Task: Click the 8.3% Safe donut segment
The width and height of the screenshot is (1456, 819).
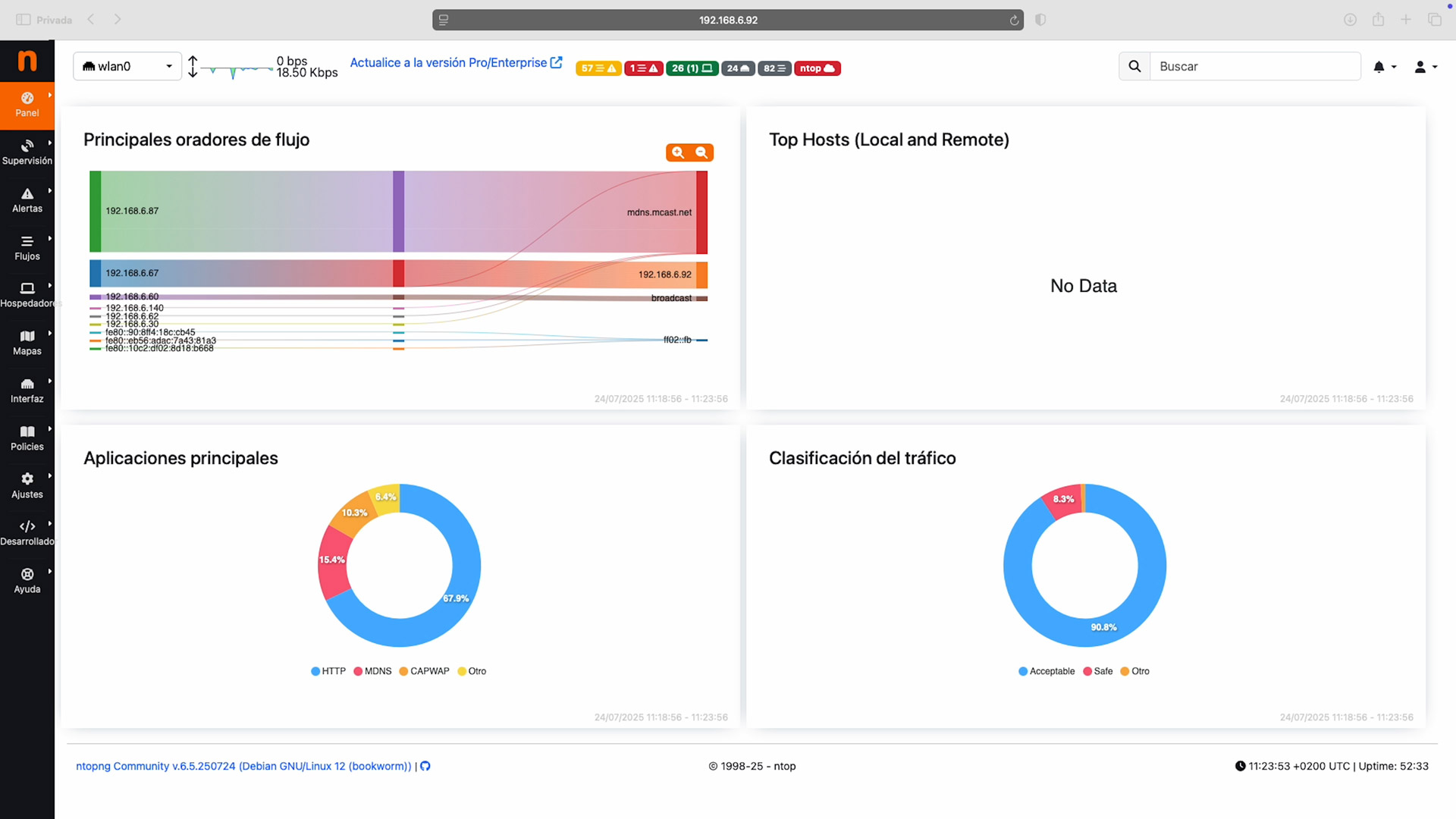Action: point(1063,499)
